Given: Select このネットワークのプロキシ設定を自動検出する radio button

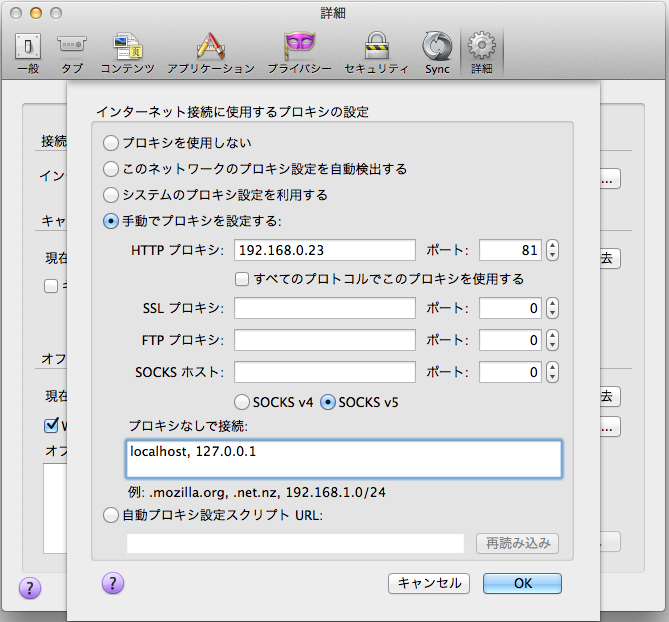Looking at the screenshot, I should (x=111, y=169).
